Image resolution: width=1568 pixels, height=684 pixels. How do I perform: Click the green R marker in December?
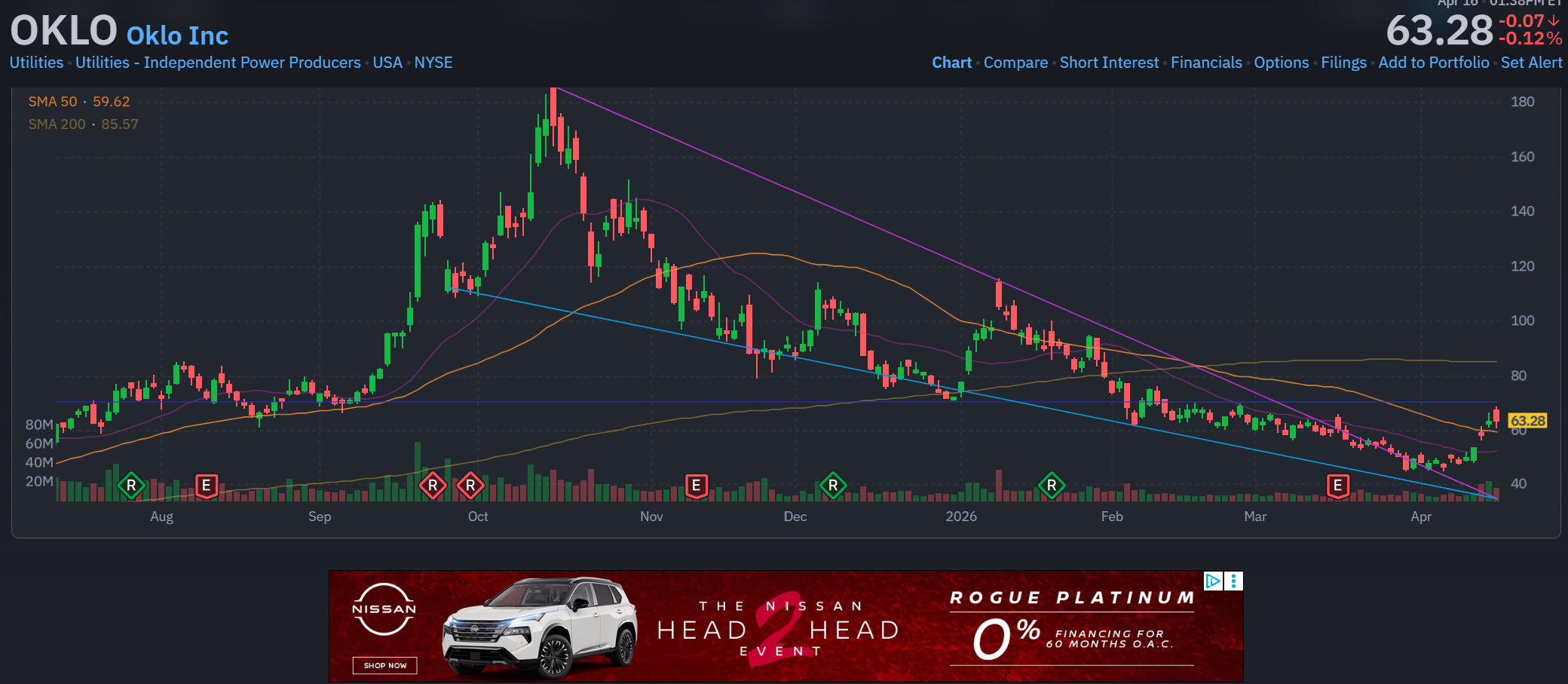(833, 486)
